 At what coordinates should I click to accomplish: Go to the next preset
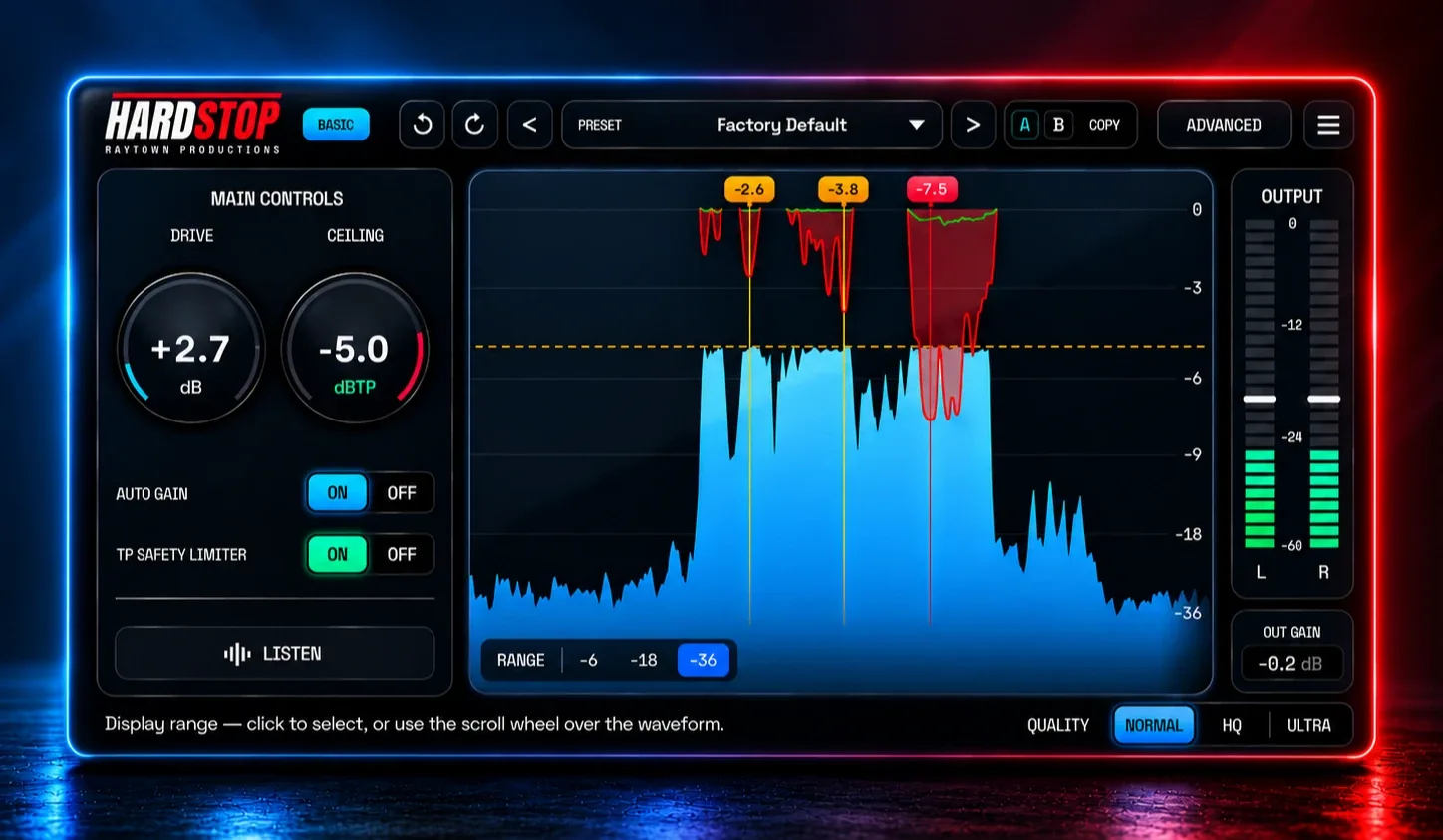pos(973,125)
